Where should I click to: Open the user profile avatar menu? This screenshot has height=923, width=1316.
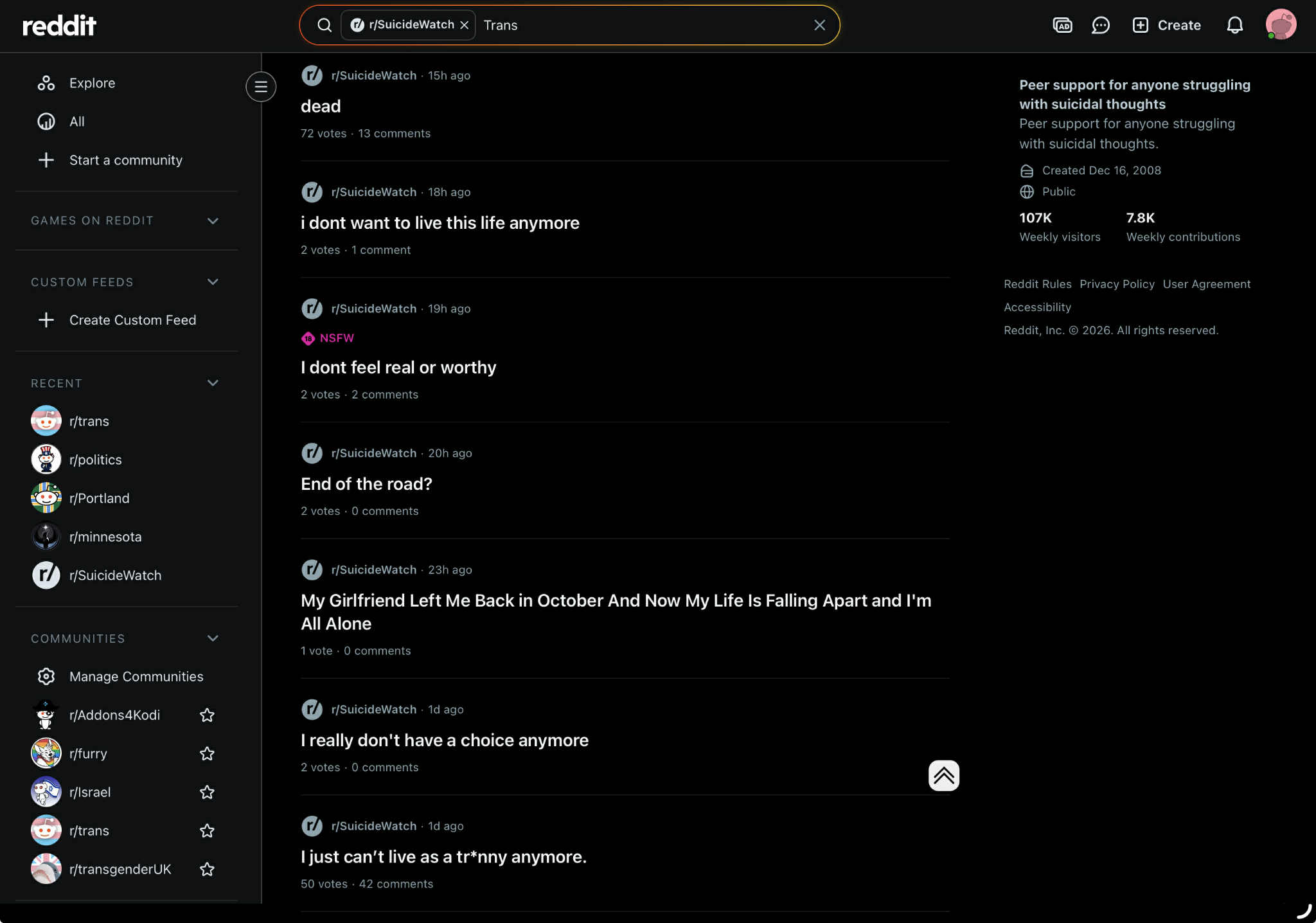pyautogui.click(x=1280, y=25)
